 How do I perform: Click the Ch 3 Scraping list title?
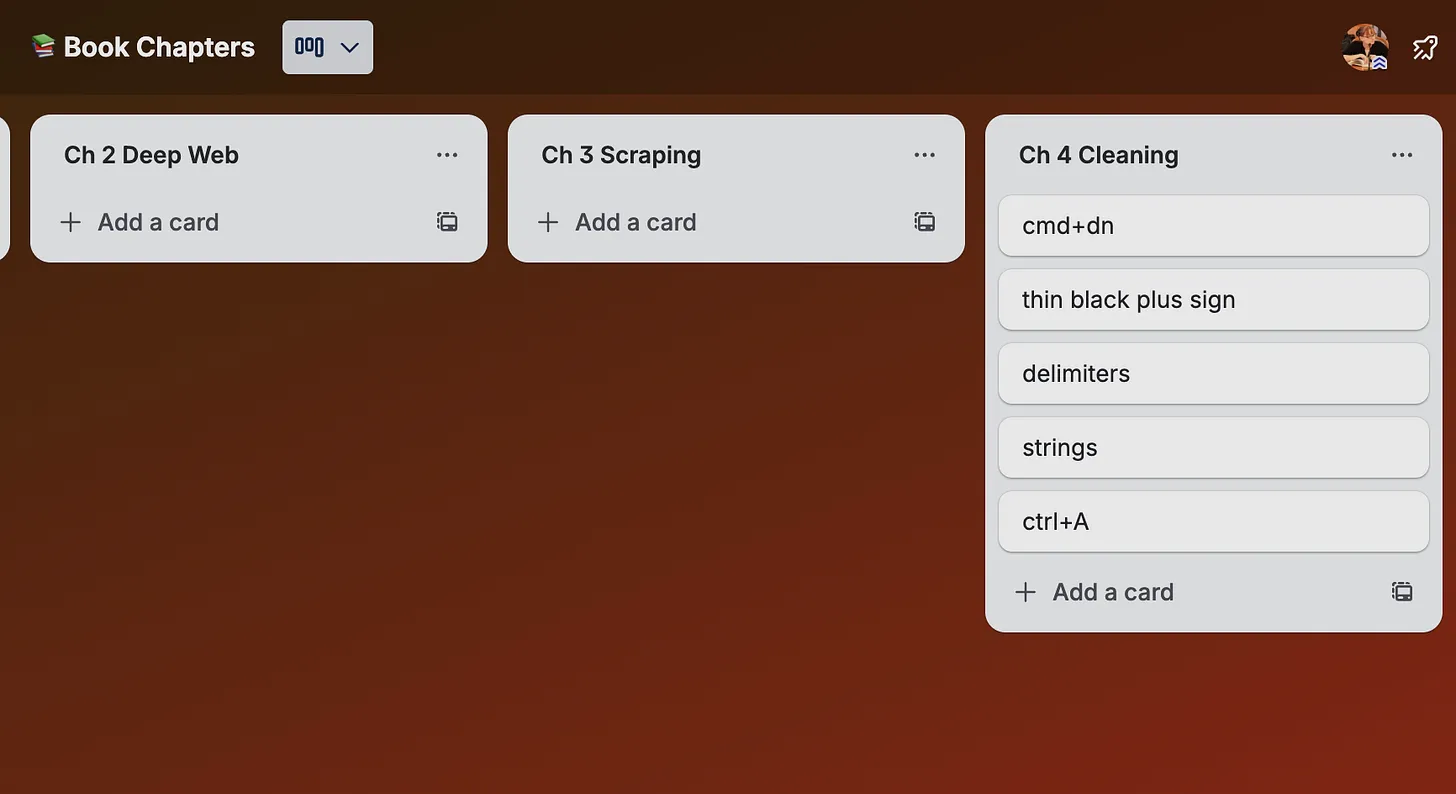click(621, 155)
